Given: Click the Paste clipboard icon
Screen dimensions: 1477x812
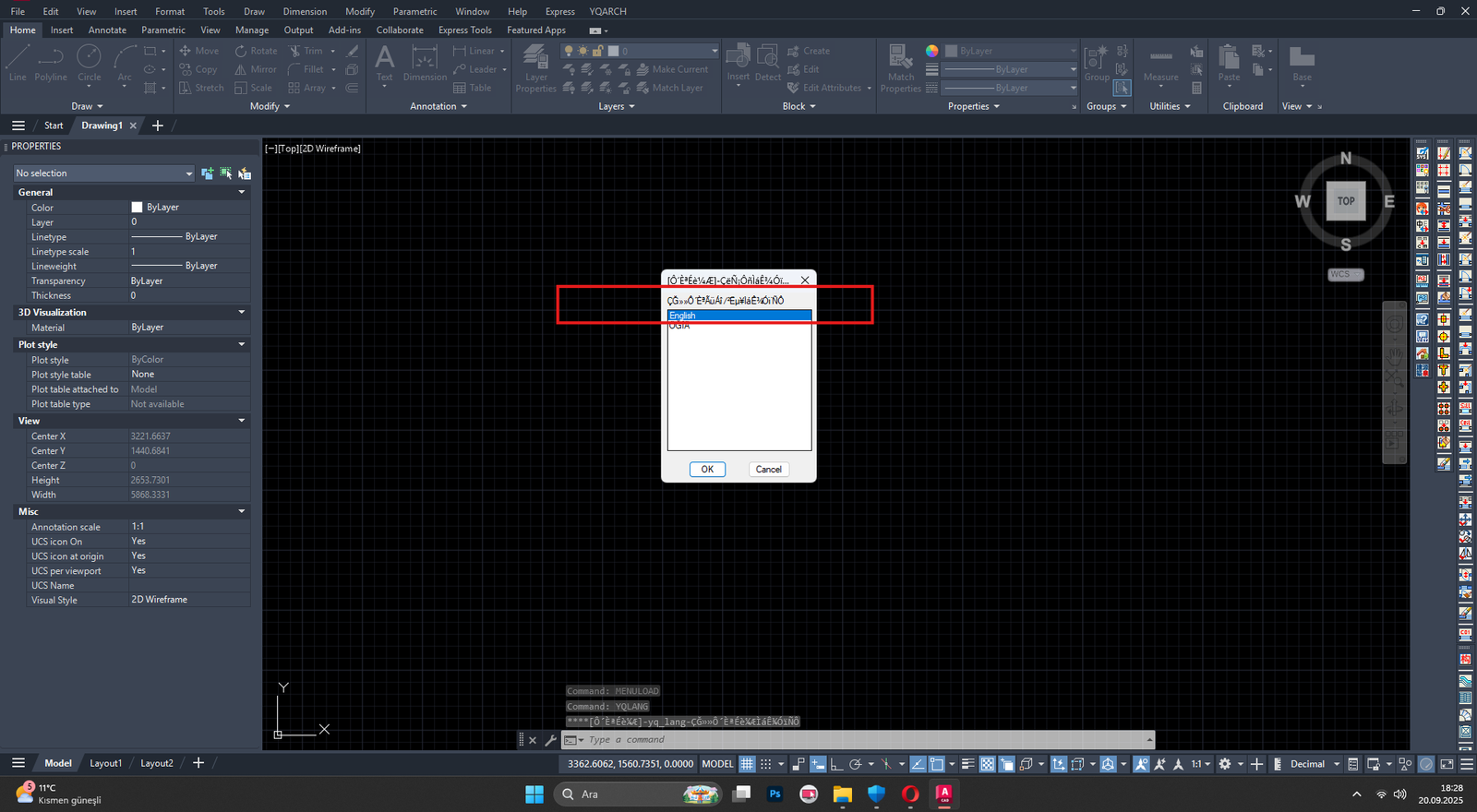Looking at the screenshot, I should pos(1229,63).
